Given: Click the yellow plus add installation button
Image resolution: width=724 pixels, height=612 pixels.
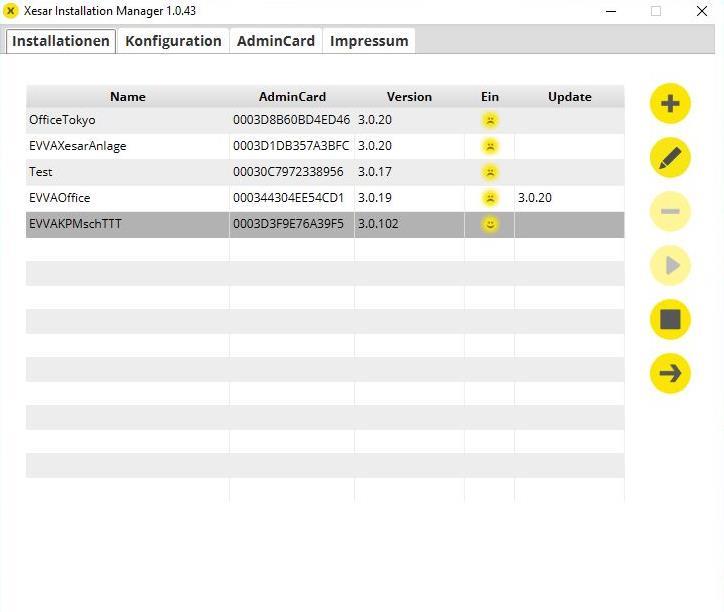Looking at the screenshot, I should click(670, 103).
